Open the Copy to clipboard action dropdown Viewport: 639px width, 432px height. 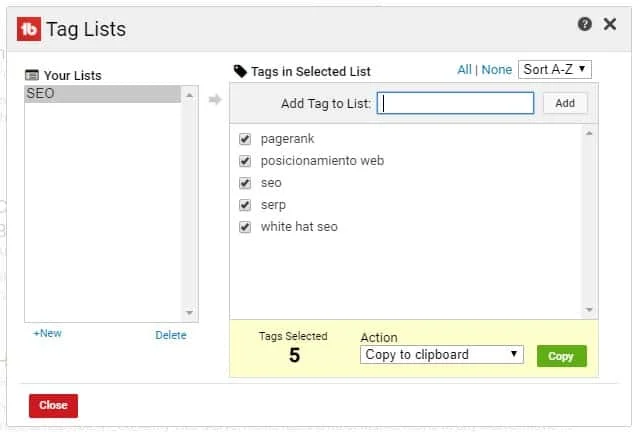pyautogui.click(x=442, y=355)
